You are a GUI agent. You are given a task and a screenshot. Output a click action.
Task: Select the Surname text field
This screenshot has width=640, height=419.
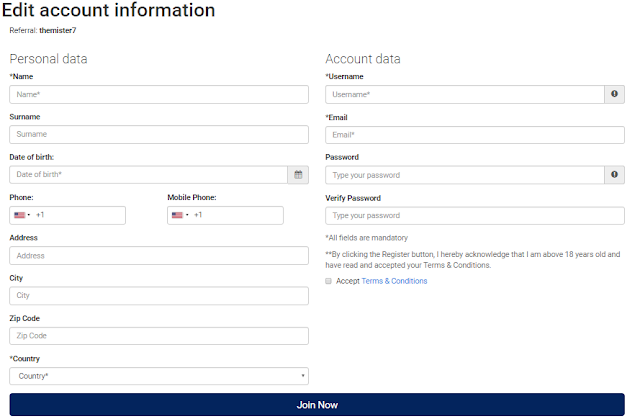159,134
